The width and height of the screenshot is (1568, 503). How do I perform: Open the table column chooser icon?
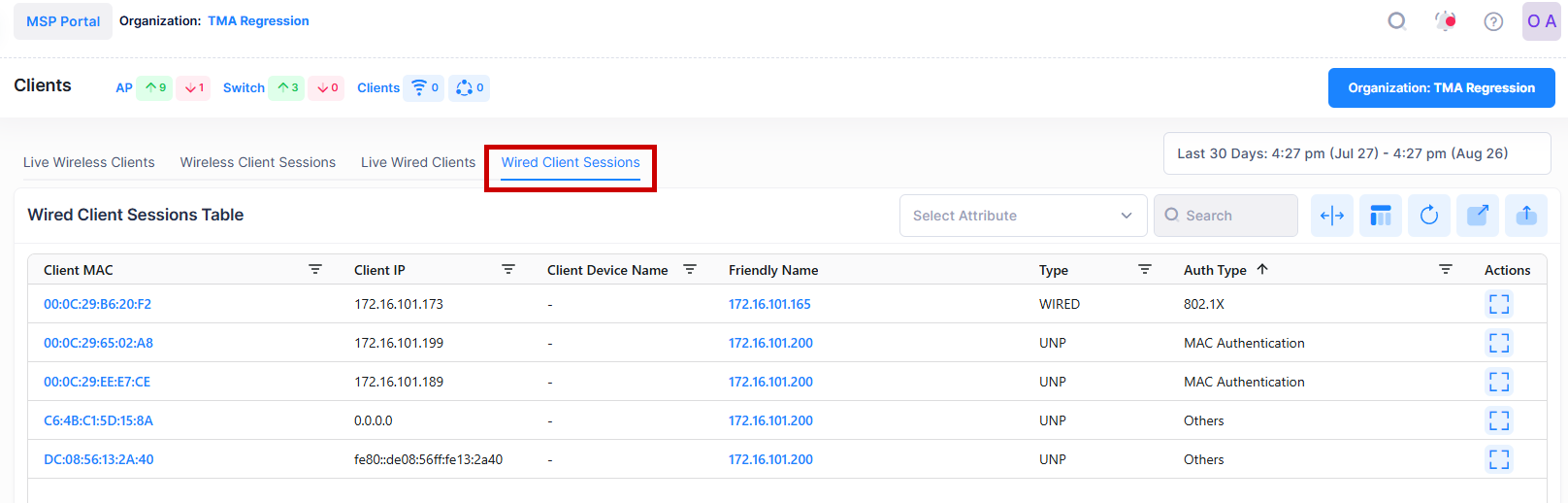[1380, 216]
